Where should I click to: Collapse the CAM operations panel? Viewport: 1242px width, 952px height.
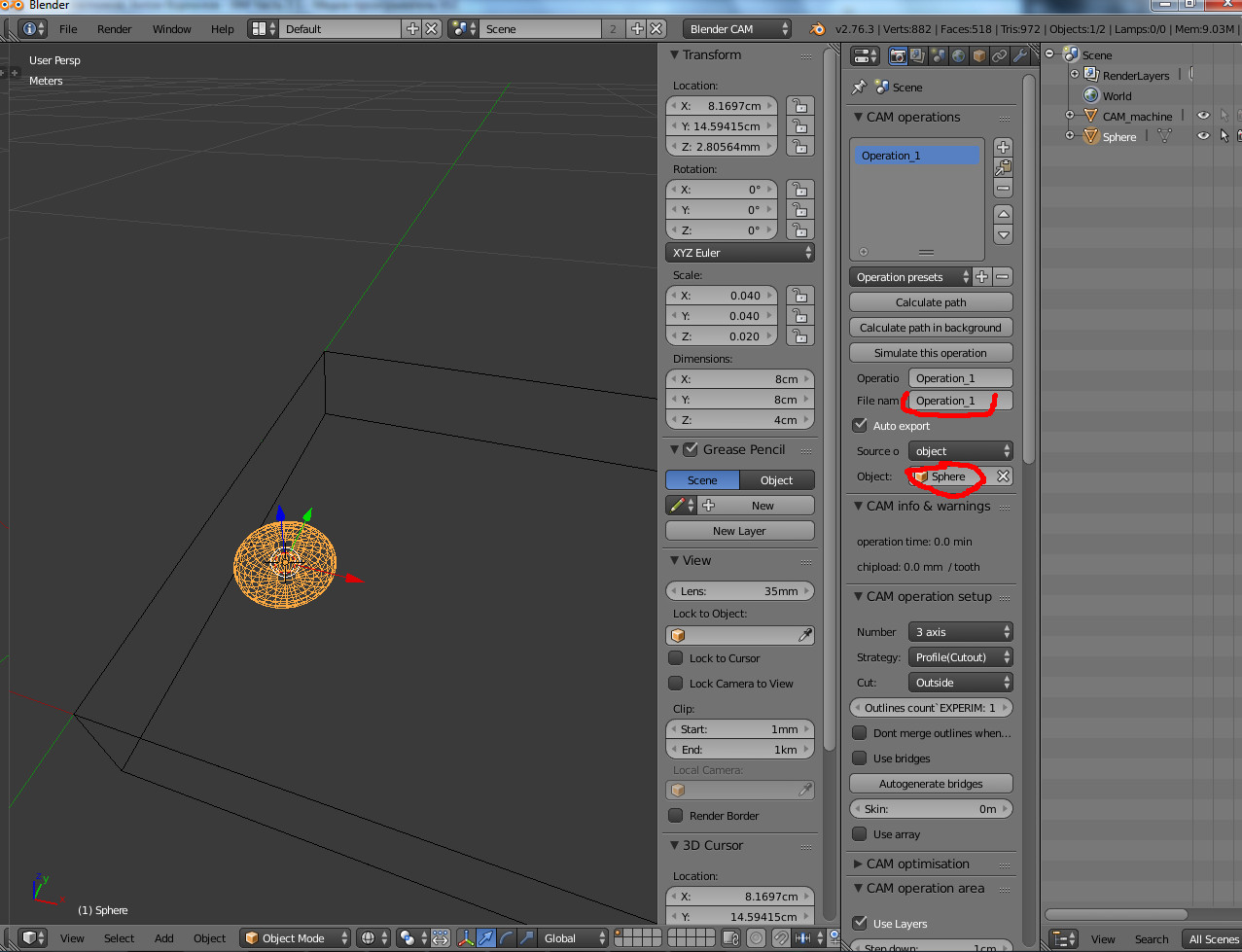coord(858,117)
